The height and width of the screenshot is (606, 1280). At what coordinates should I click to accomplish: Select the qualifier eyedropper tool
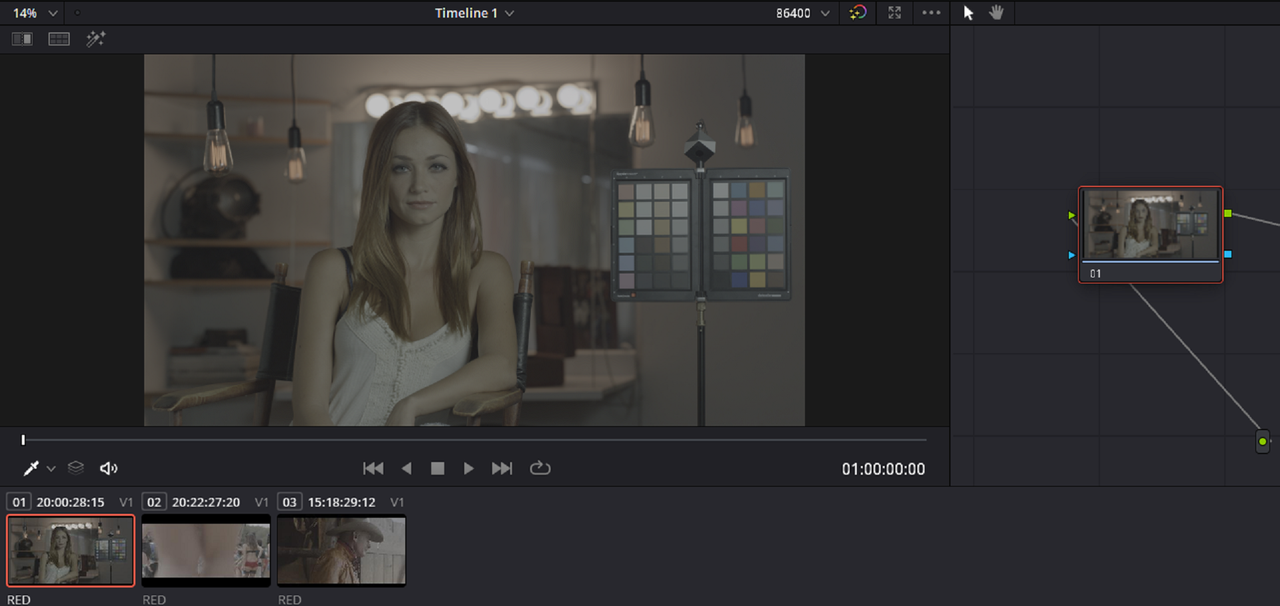(x=31, y=468)
